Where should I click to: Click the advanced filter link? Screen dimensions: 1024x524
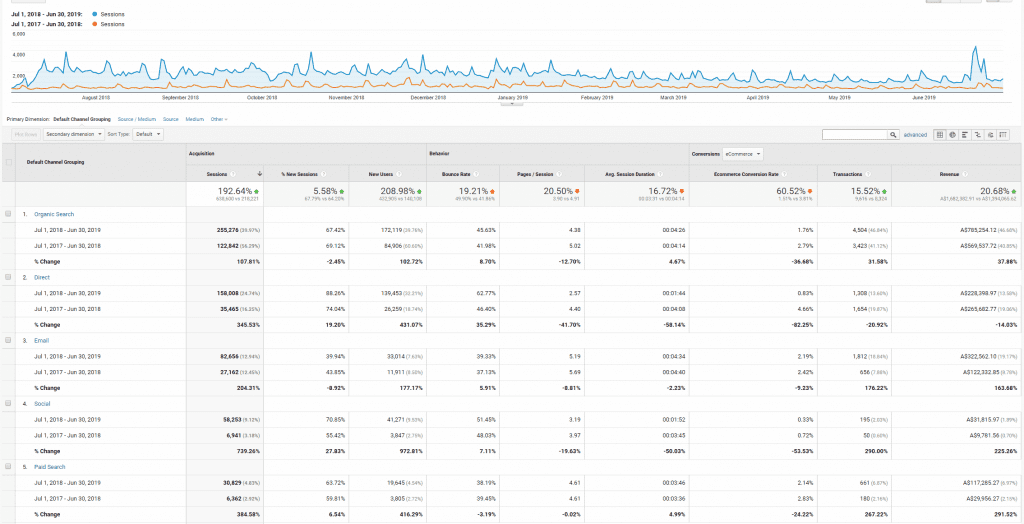coord(915,134)
